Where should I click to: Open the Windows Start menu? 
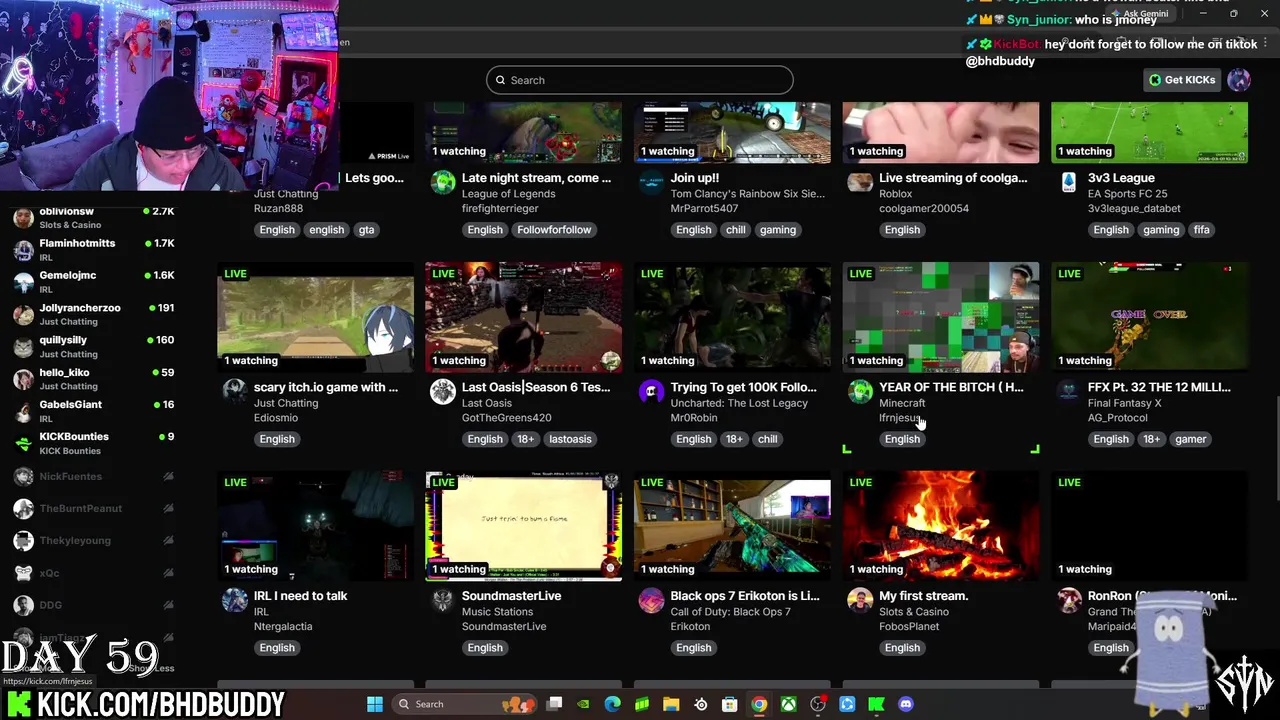pyautogui.click(x=375, y=704)
